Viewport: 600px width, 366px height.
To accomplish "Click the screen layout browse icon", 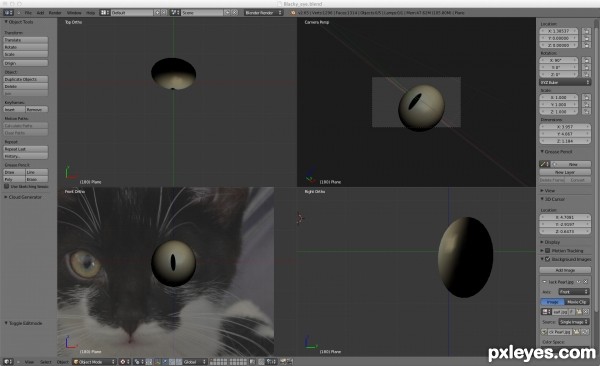I will click(104, 13).
